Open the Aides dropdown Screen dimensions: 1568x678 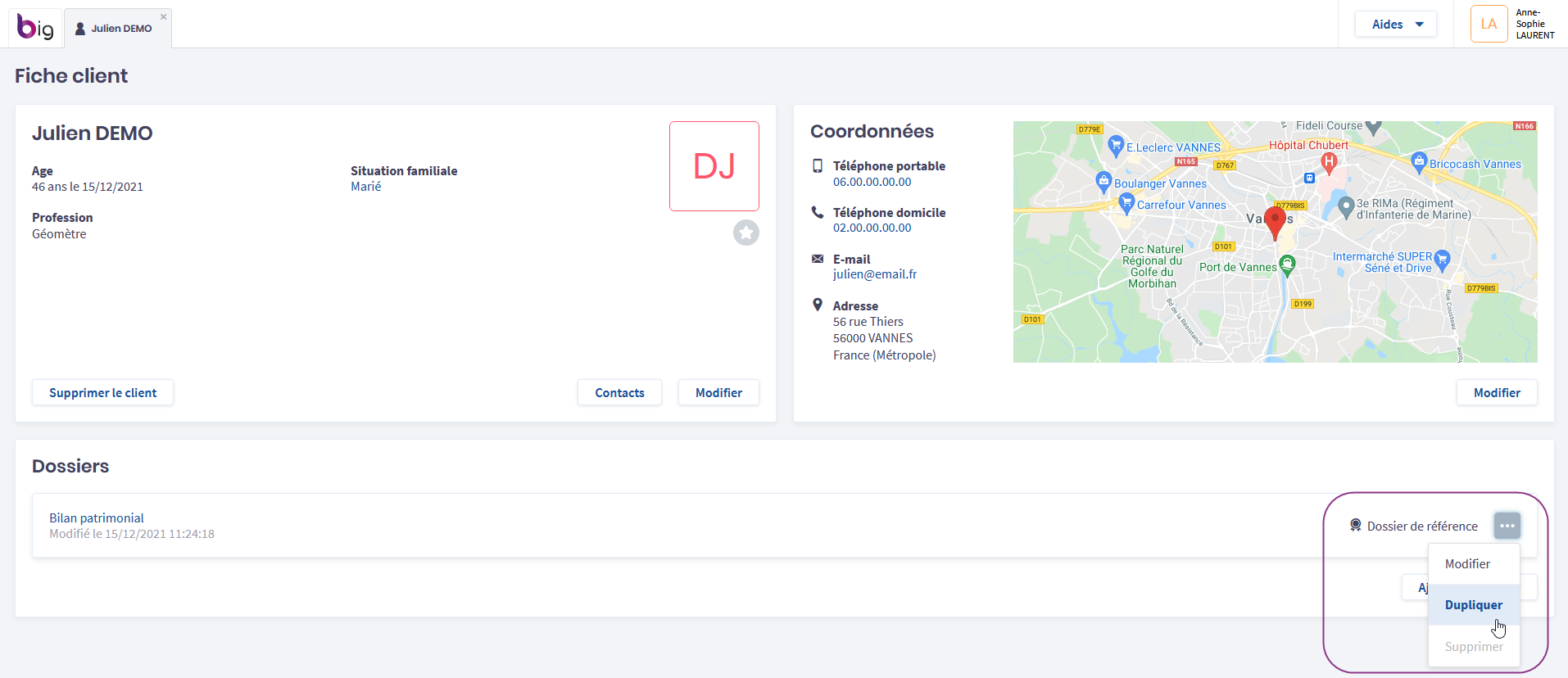click(x=1396, y=25)
